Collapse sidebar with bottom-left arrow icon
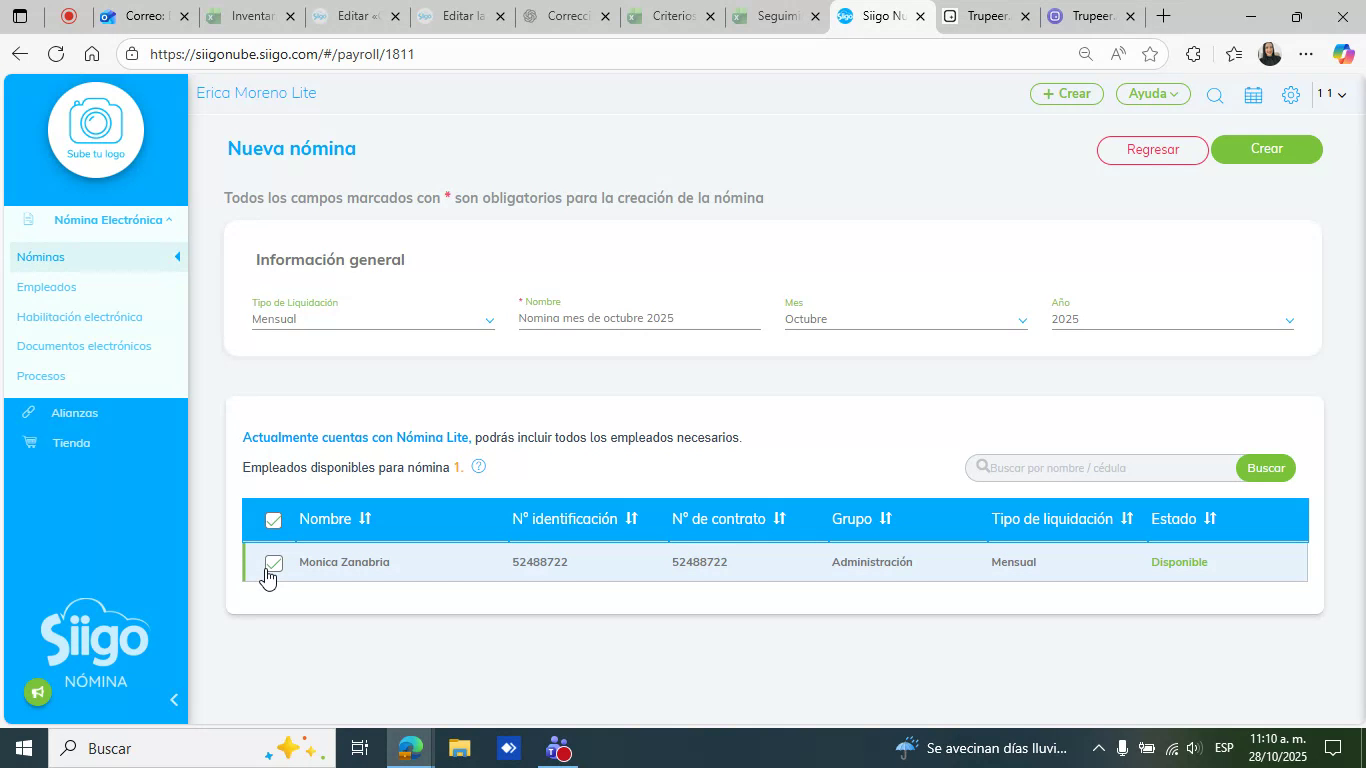1366x768 pixels. click(x=174, y=700)
